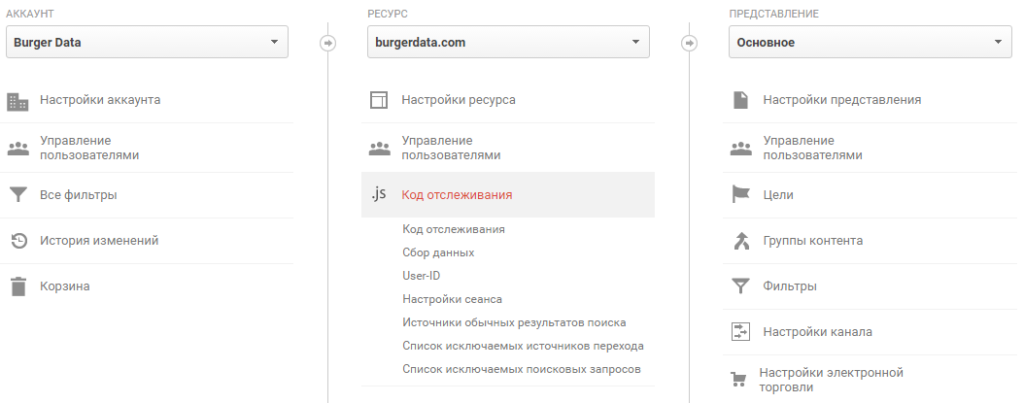The image size is (1024, 403).
Task: Select the Сбор данных submenu item
Action: [x=438, y=253]
